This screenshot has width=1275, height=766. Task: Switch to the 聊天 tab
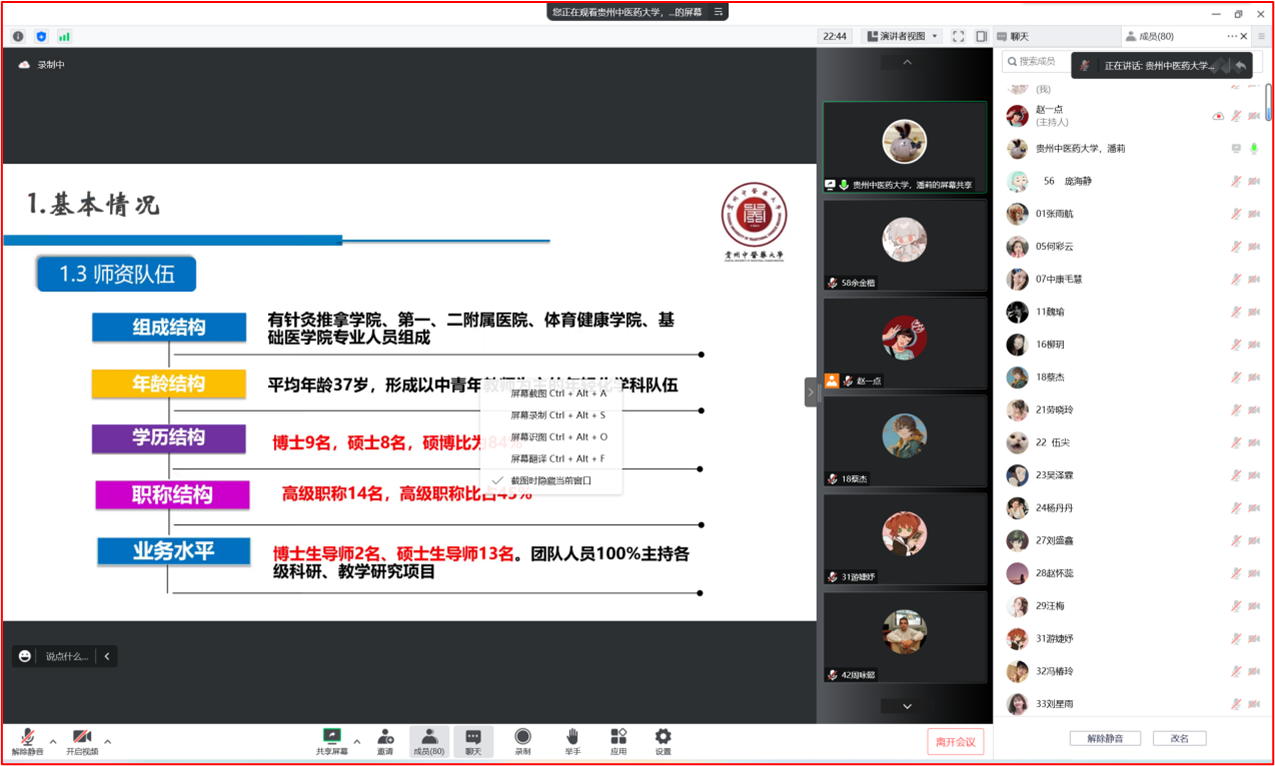(1057, 36)
